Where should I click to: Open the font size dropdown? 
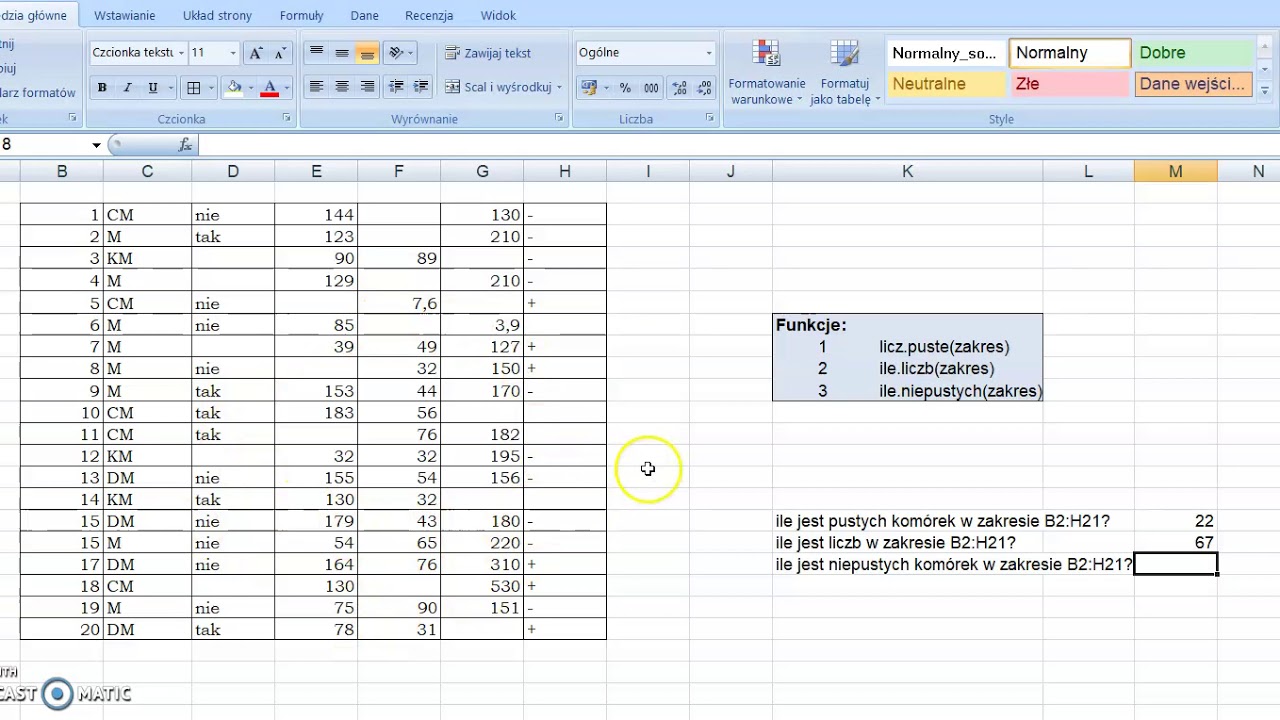point(233,53)
